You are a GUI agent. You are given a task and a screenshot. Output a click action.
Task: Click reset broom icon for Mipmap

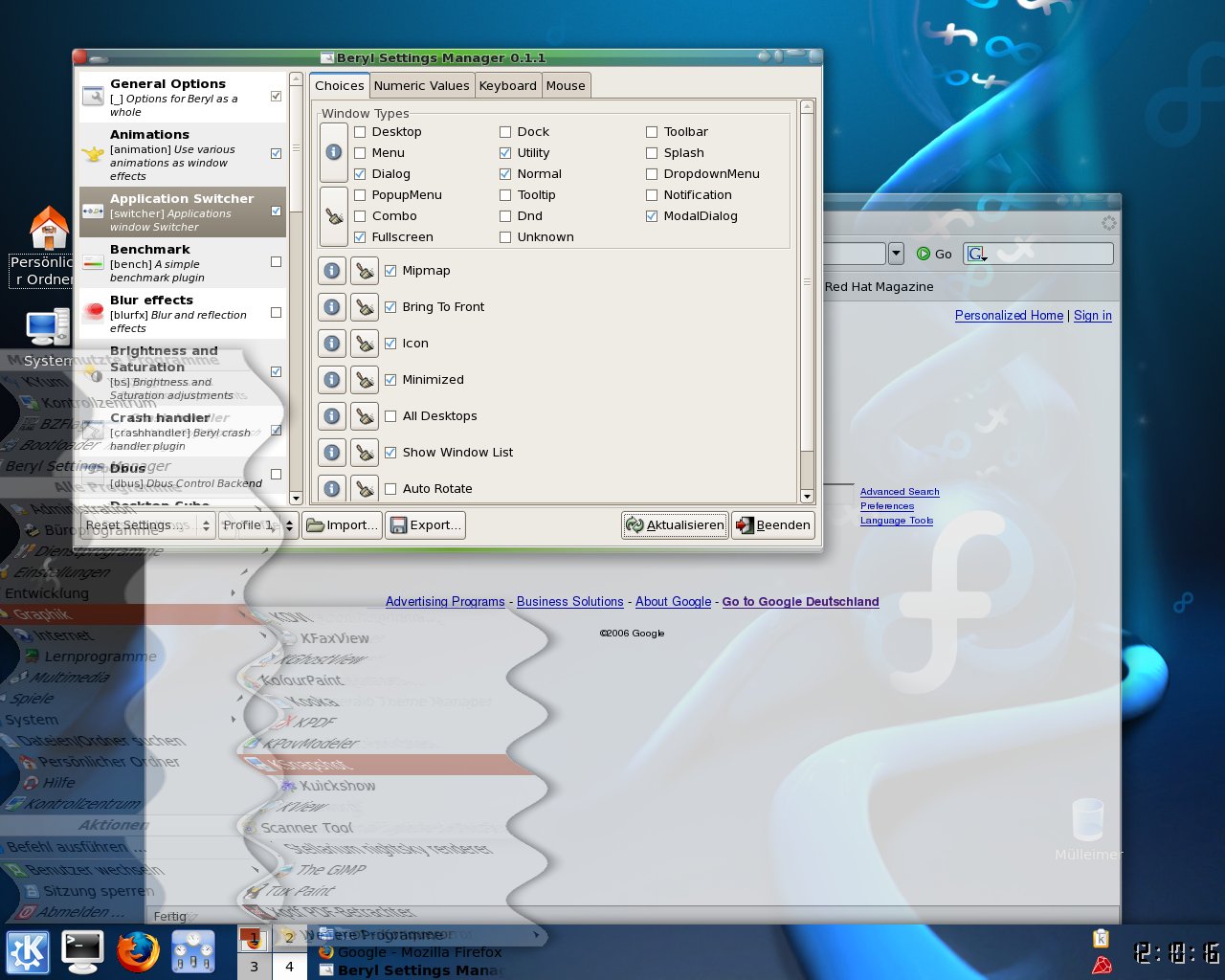click(365, 271)
